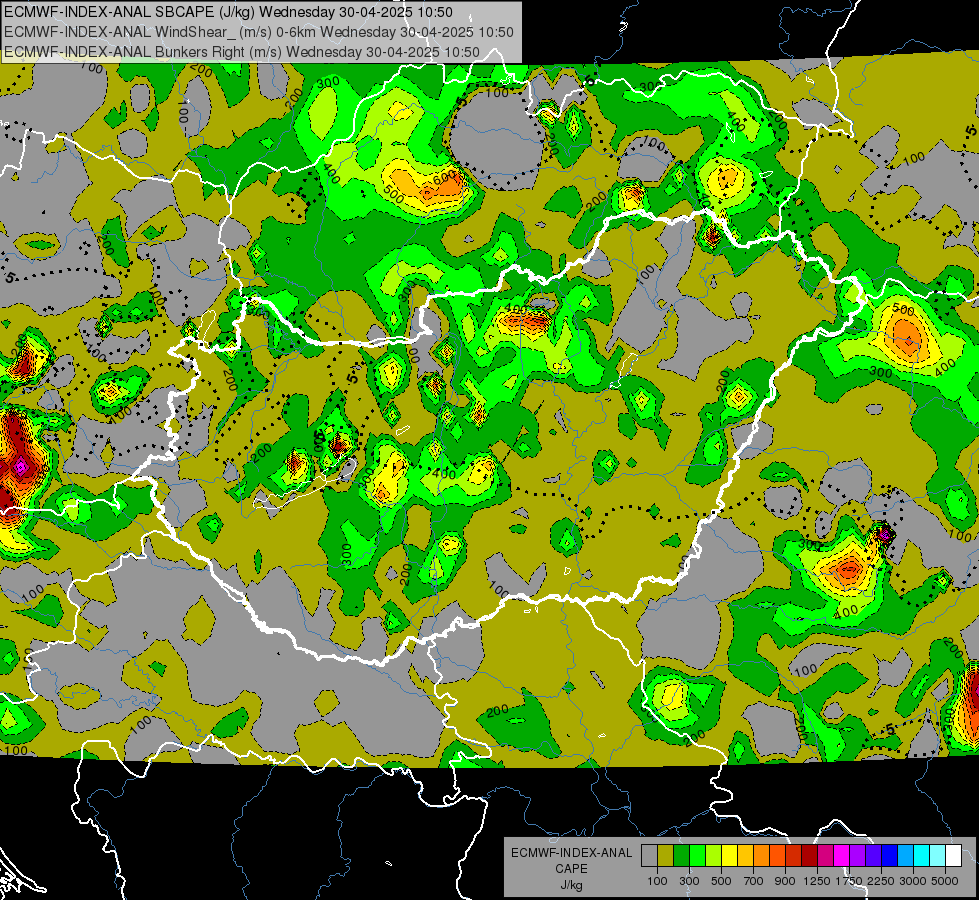
Task: Click the 600 contour label on the map
Action: (444, 178)
